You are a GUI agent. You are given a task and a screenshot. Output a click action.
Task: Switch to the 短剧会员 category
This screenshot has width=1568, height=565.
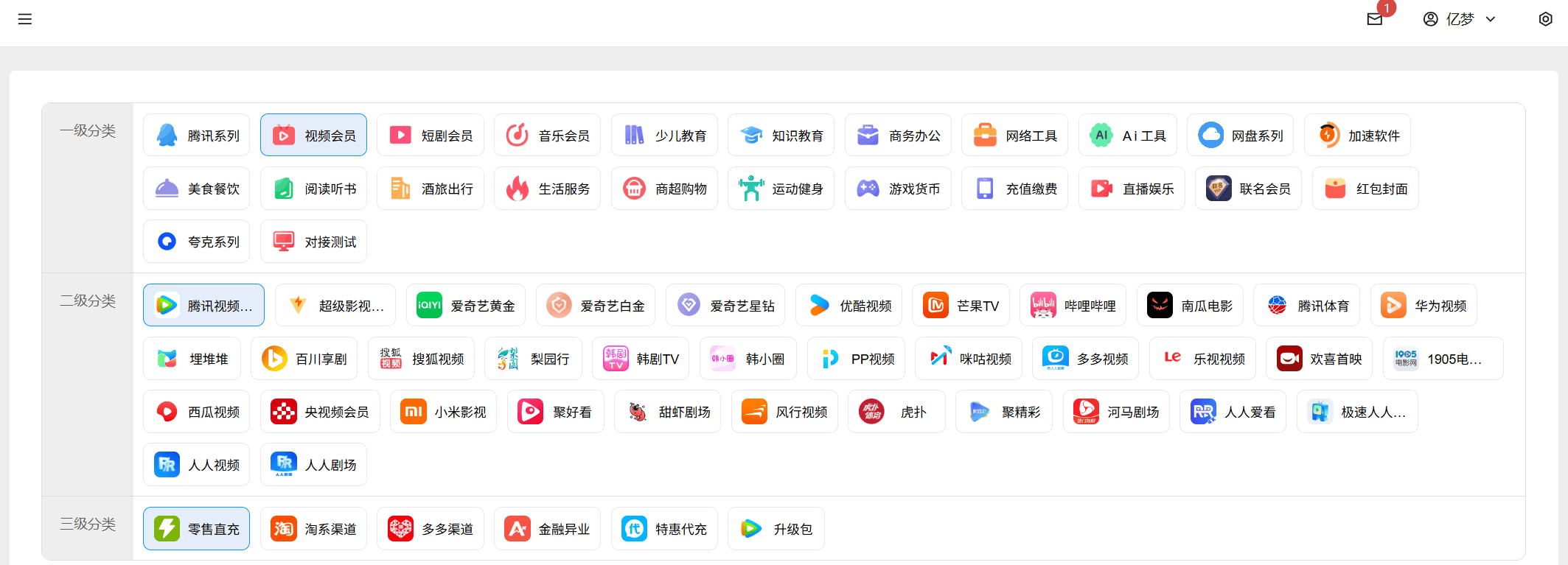431,136
